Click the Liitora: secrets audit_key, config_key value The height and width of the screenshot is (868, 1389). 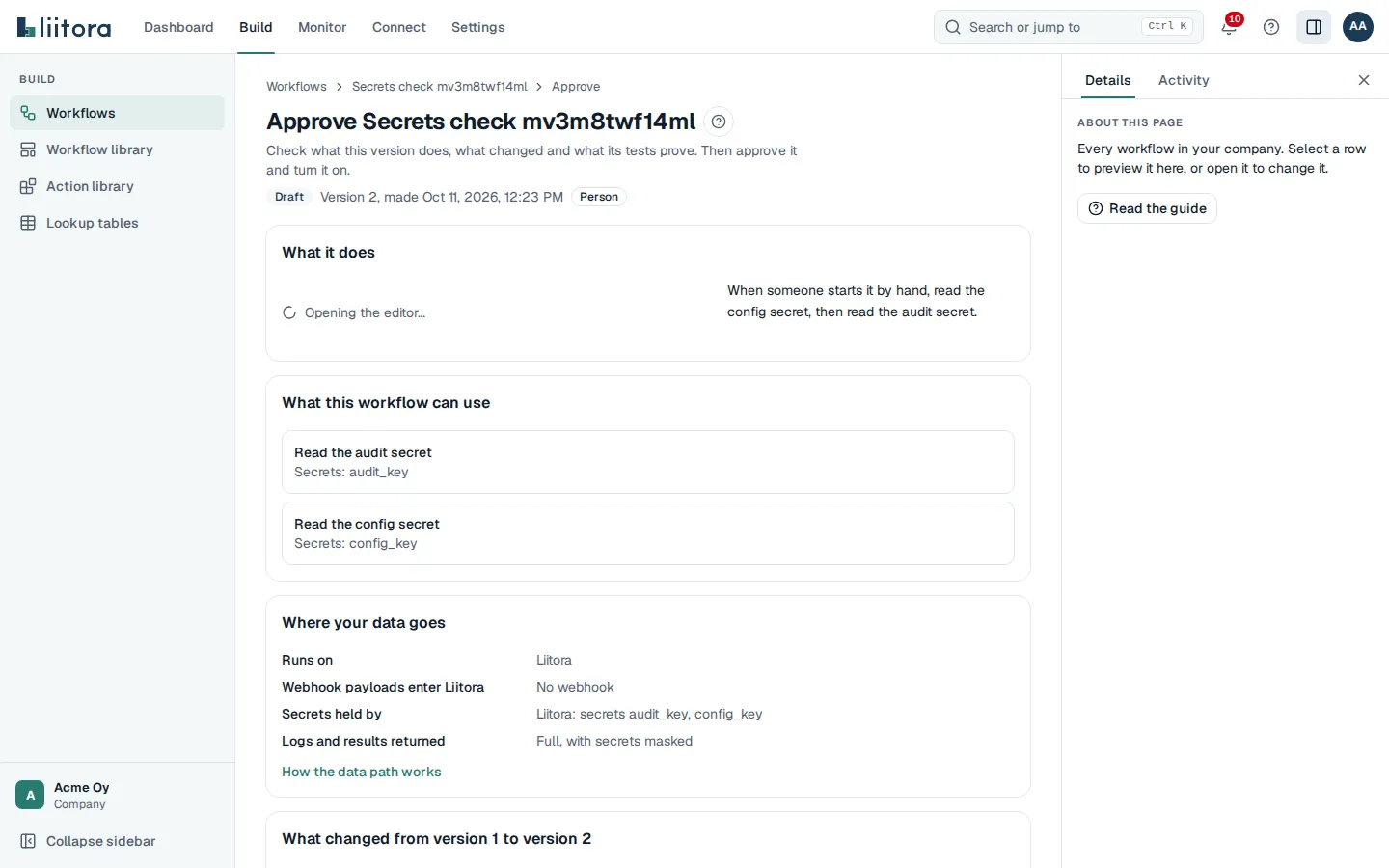pyautogui.click(x=649, y=714)
